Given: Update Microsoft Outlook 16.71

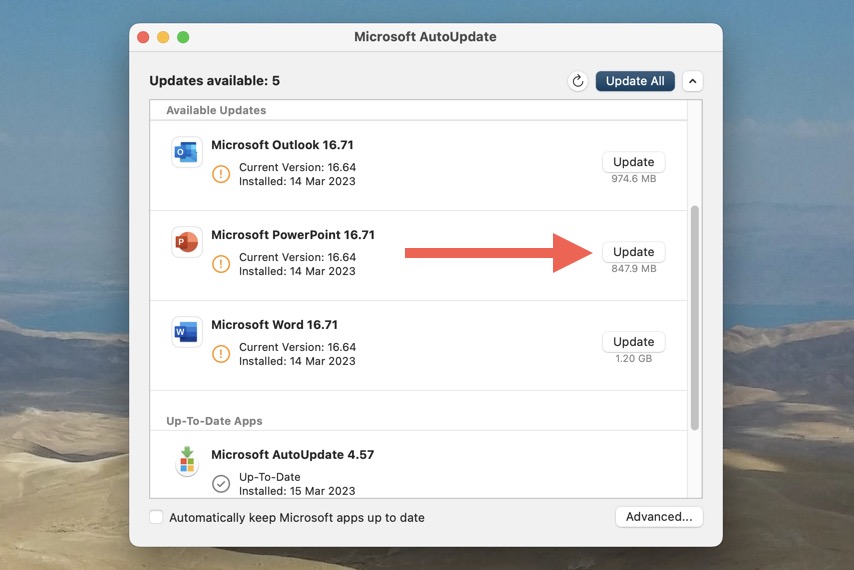Looking at the screenshot, I should tap(633, 162).
